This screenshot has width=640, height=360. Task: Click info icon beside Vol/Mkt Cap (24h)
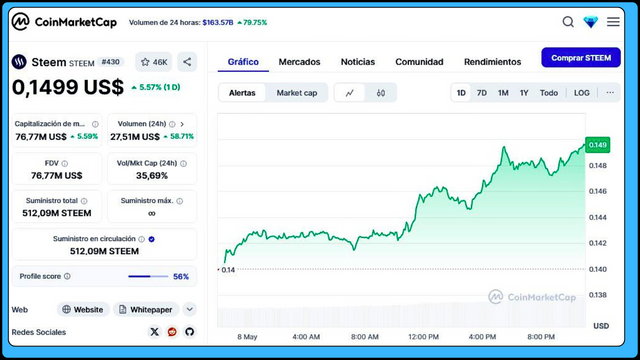pyautogui.click(x=183, y=164)
